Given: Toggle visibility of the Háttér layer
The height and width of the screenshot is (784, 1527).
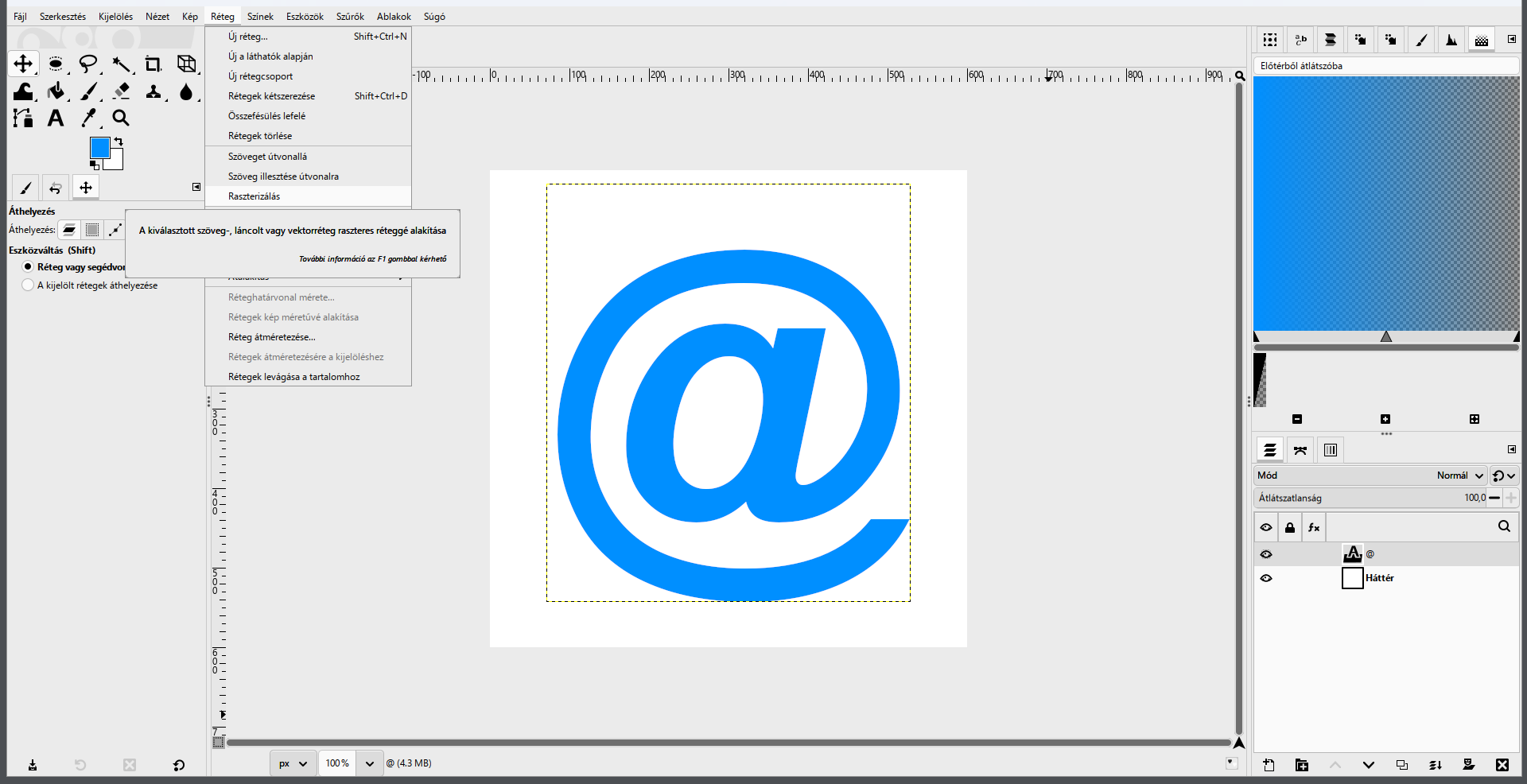Looking at the screenshot, I should click(1266, 578).
